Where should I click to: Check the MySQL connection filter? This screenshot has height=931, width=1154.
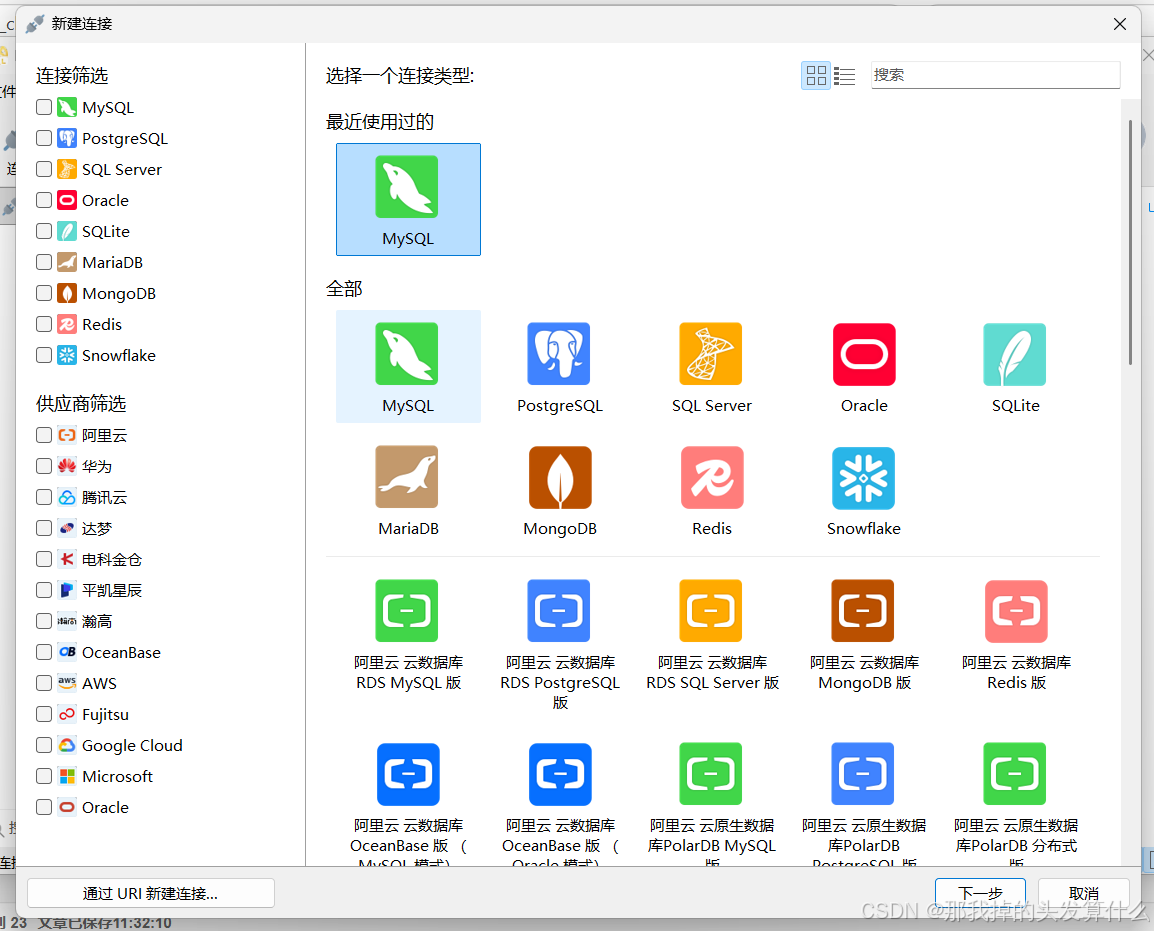click(44, 107)
